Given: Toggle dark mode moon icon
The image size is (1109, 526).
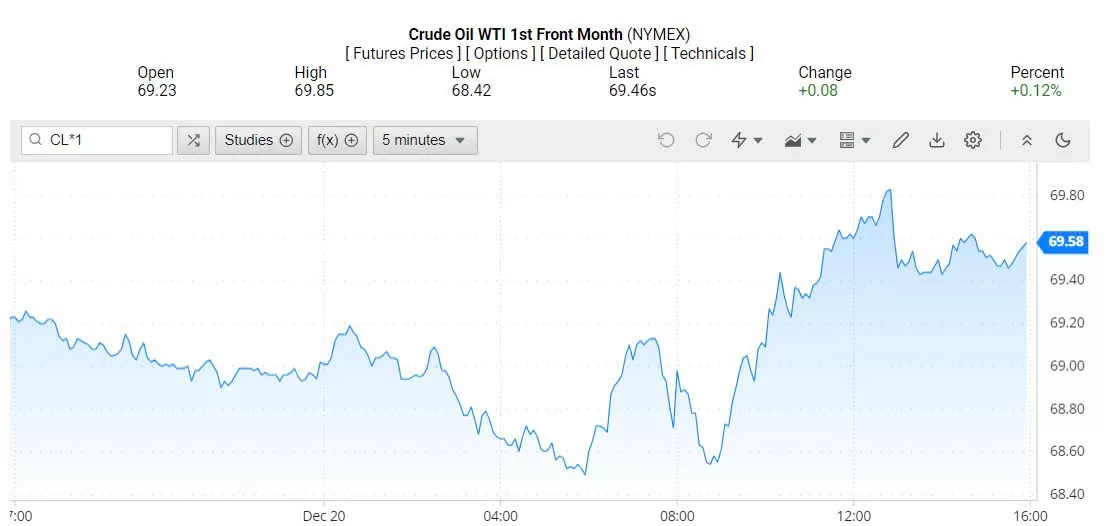Looking at the screenshot, I should 1062,140.
